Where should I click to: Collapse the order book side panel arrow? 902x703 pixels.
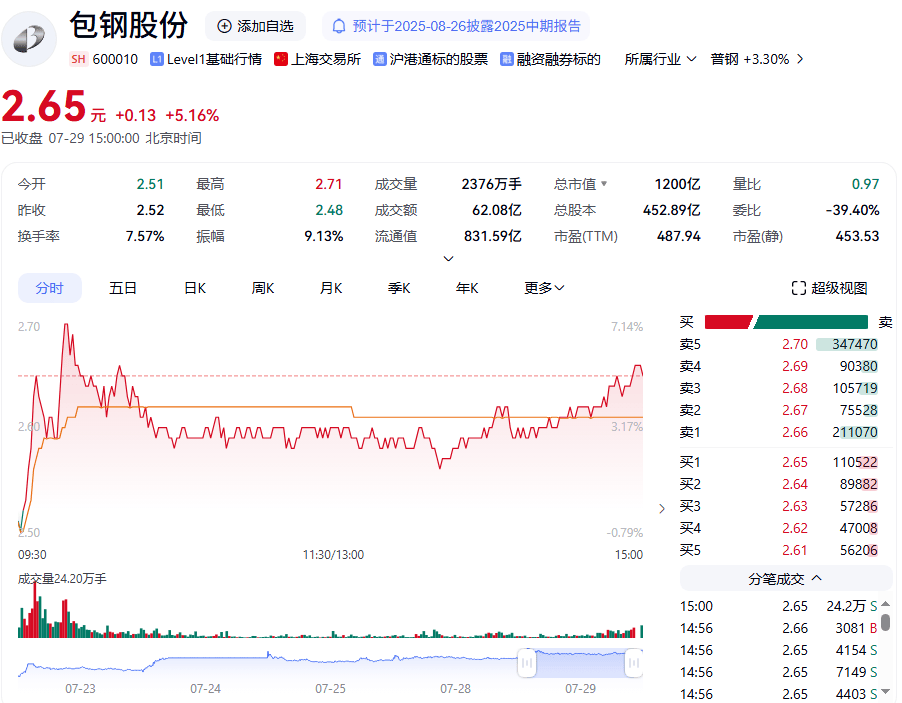pos(661,508)
